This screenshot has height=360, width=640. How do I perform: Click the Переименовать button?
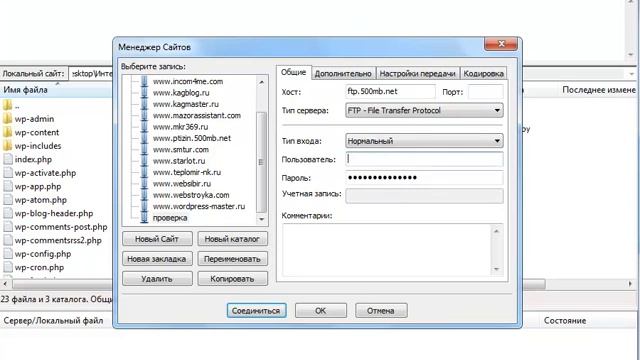tap(232, 259)
